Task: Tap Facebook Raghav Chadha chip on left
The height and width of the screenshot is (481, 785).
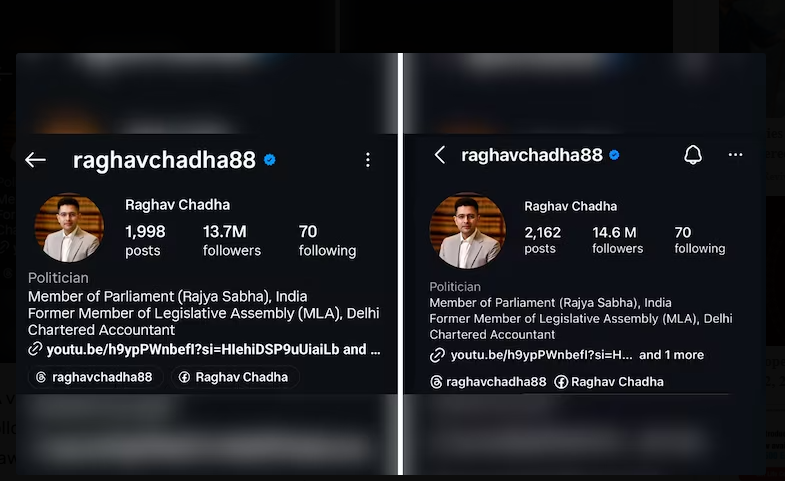Action: [x=235, y=377]
